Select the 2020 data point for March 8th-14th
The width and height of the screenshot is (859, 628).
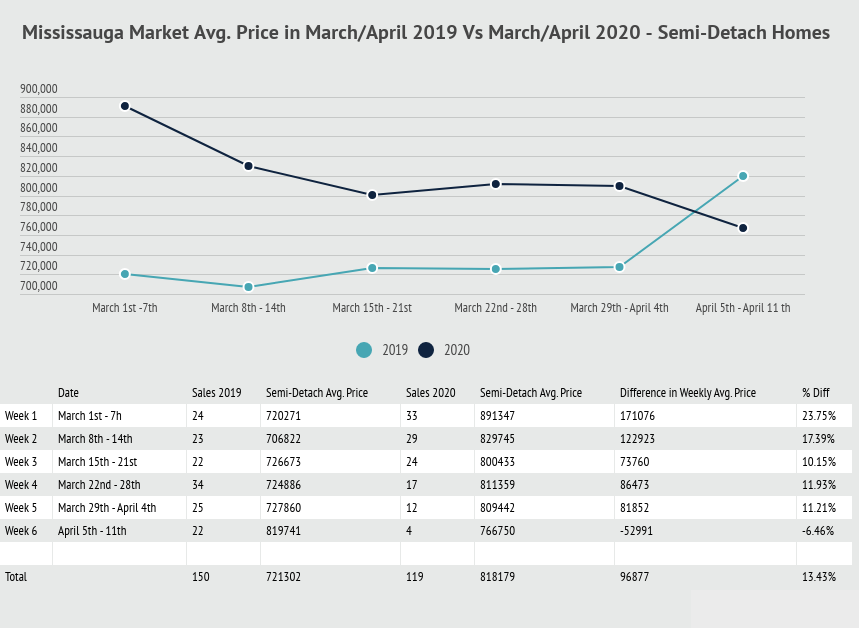point(248,165)
